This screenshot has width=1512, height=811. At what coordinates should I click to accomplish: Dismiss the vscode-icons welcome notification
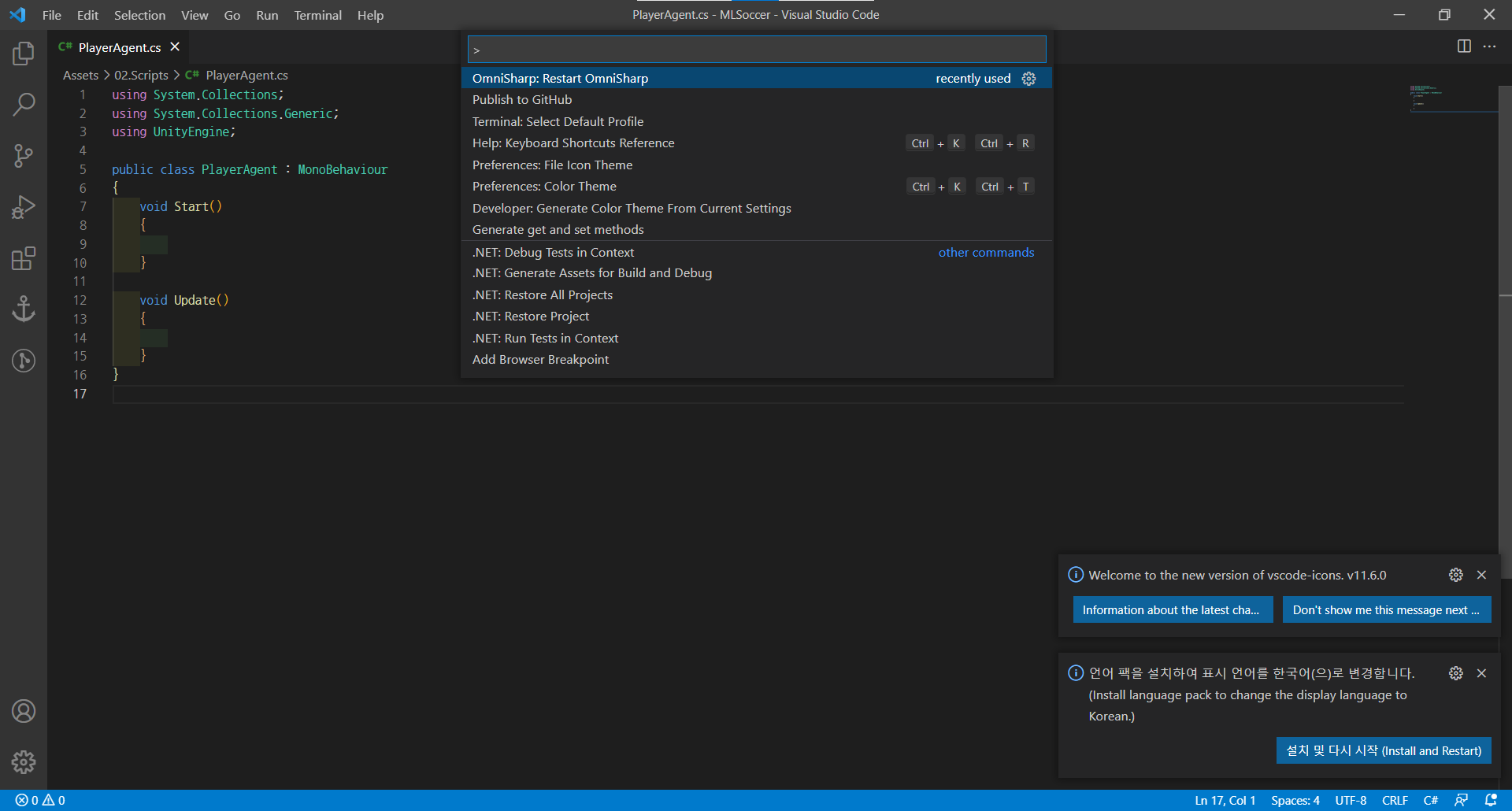point(1481,575)
